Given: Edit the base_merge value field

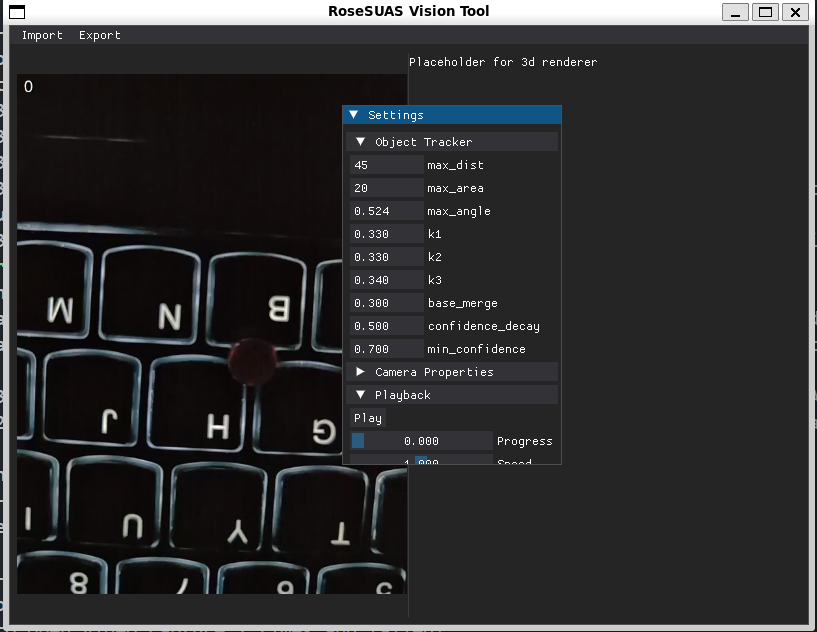Looking at the screenshot, I should [x=387, y=303].
